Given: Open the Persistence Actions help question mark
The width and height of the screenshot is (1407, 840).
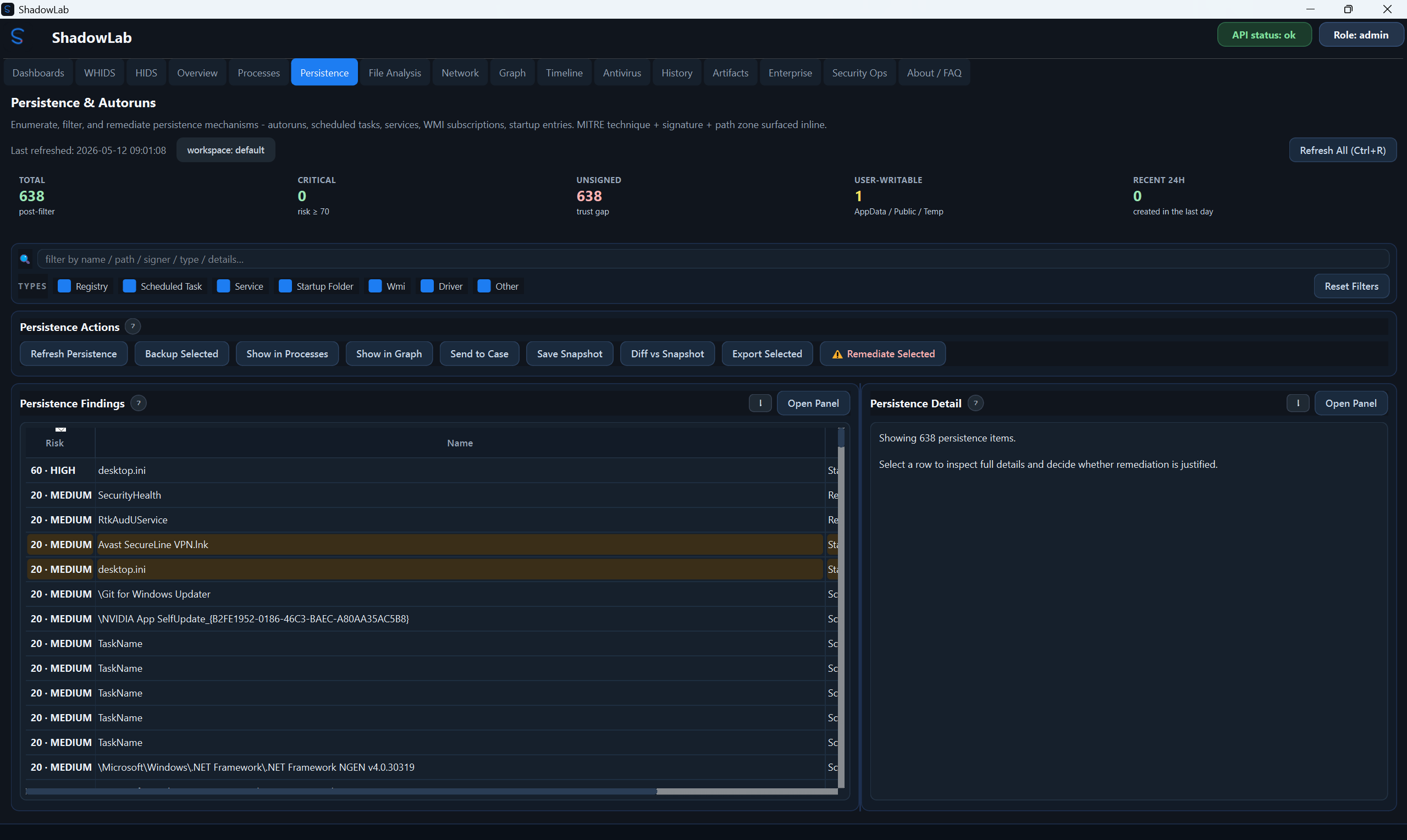Looking at the screenshot, I should pyautogui.click(x=133, y=327).
